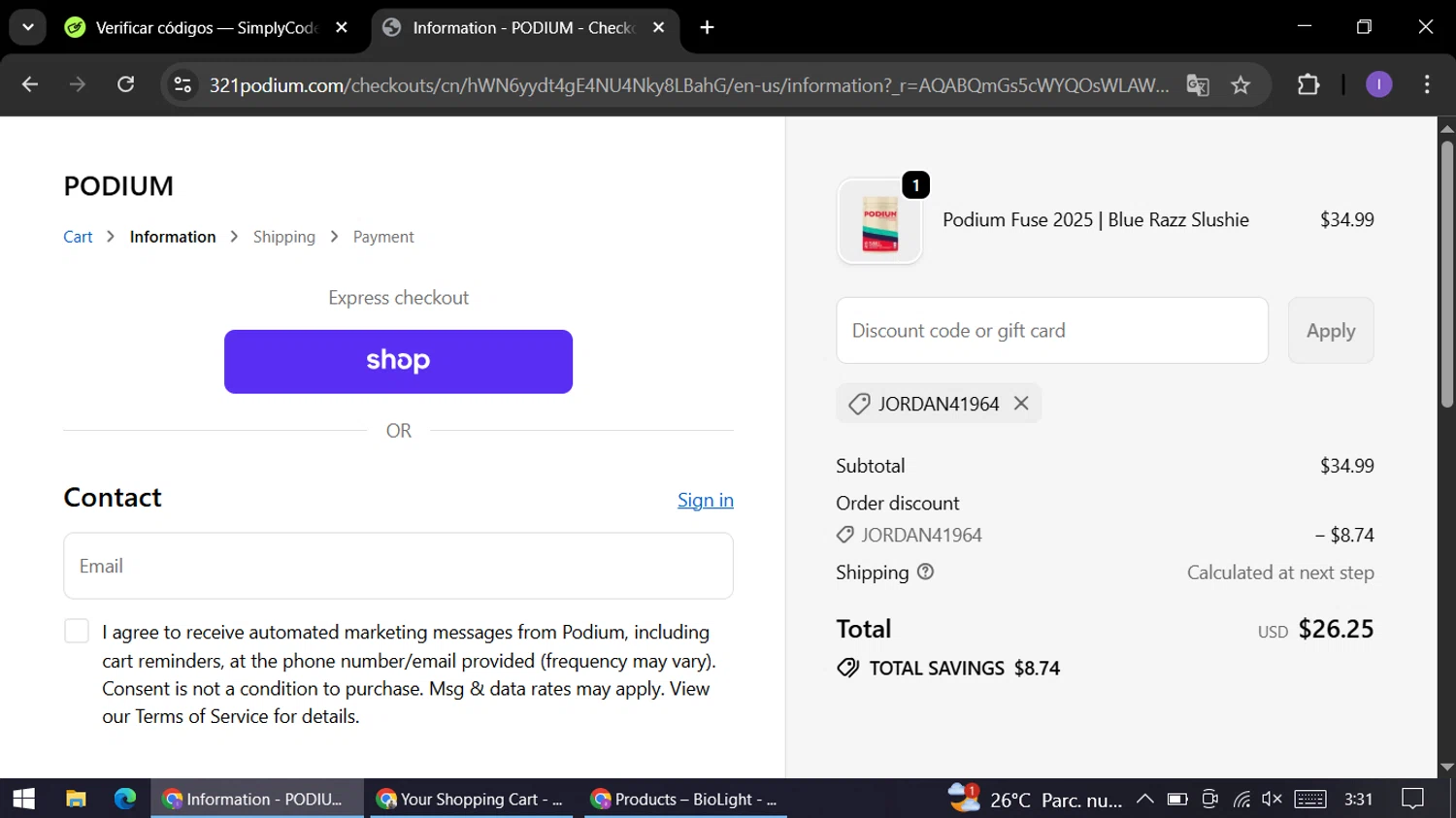Viewport: 1456px width, 818px height.
Task: Open the weather widget showing 26°C
Action: pyautogui.click(x=1035, y=799)
